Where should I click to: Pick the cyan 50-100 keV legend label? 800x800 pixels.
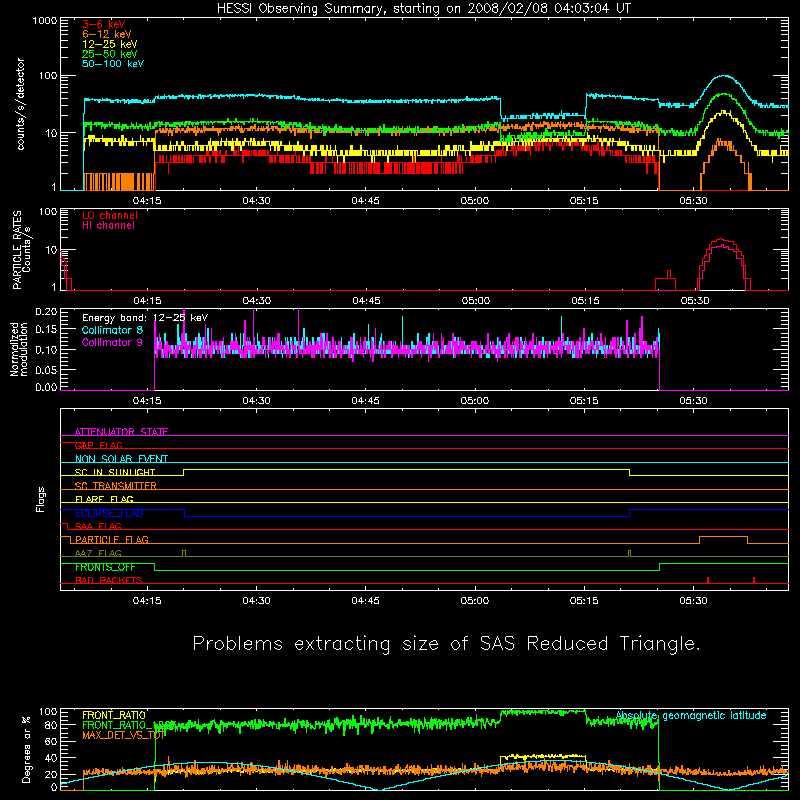(x=113, y=64)
